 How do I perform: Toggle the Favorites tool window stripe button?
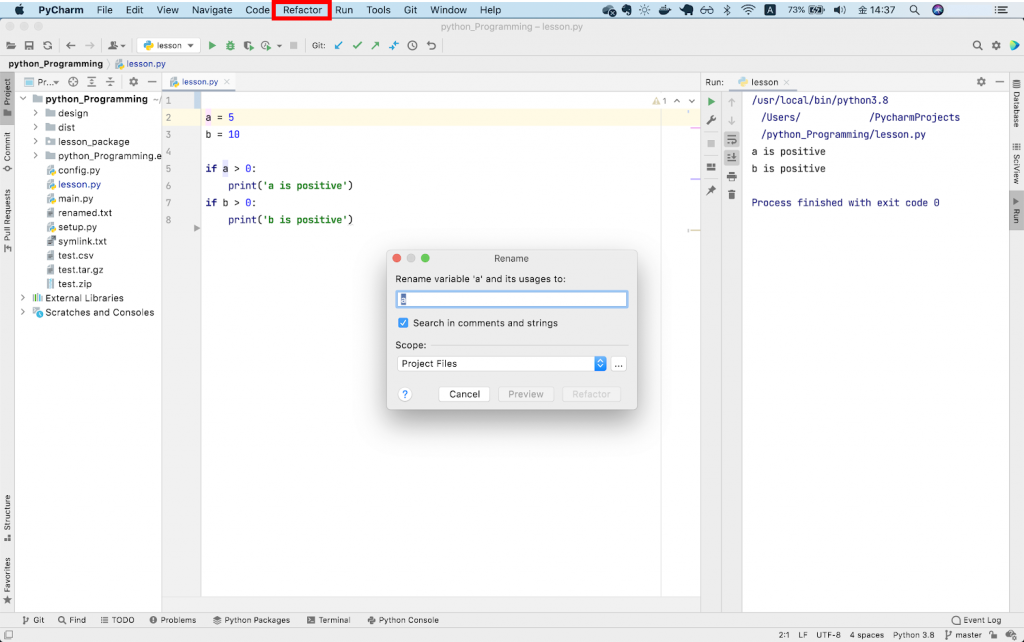point(7,581)
